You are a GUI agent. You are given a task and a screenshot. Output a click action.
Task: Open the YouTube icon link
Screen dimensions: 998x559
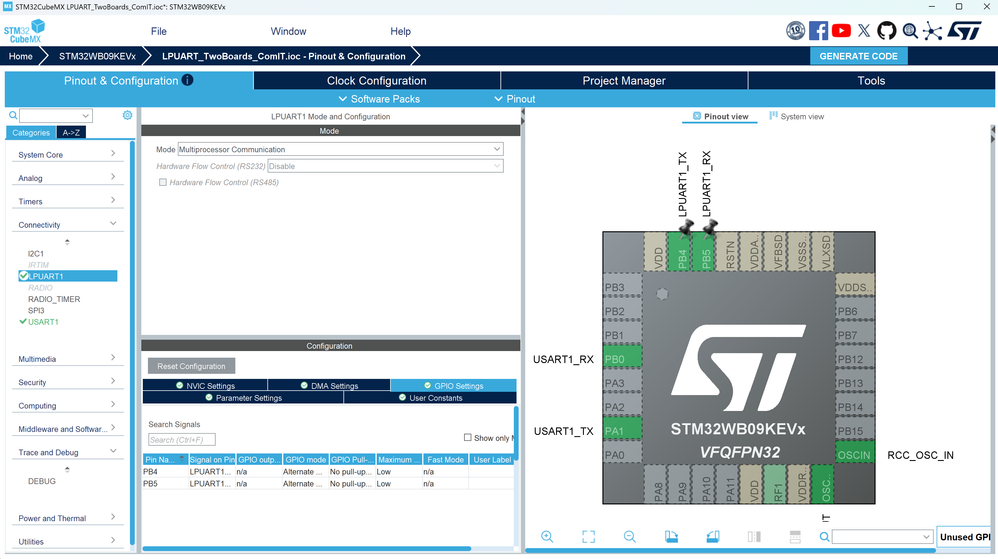841,31
